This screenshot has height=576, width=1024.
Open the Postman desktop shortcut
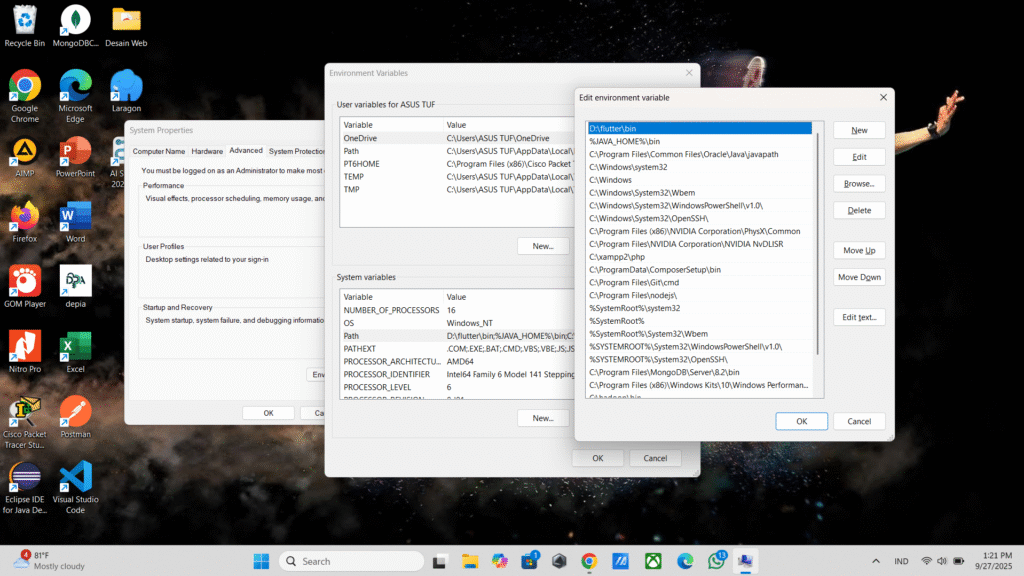[x=75, y=412]
